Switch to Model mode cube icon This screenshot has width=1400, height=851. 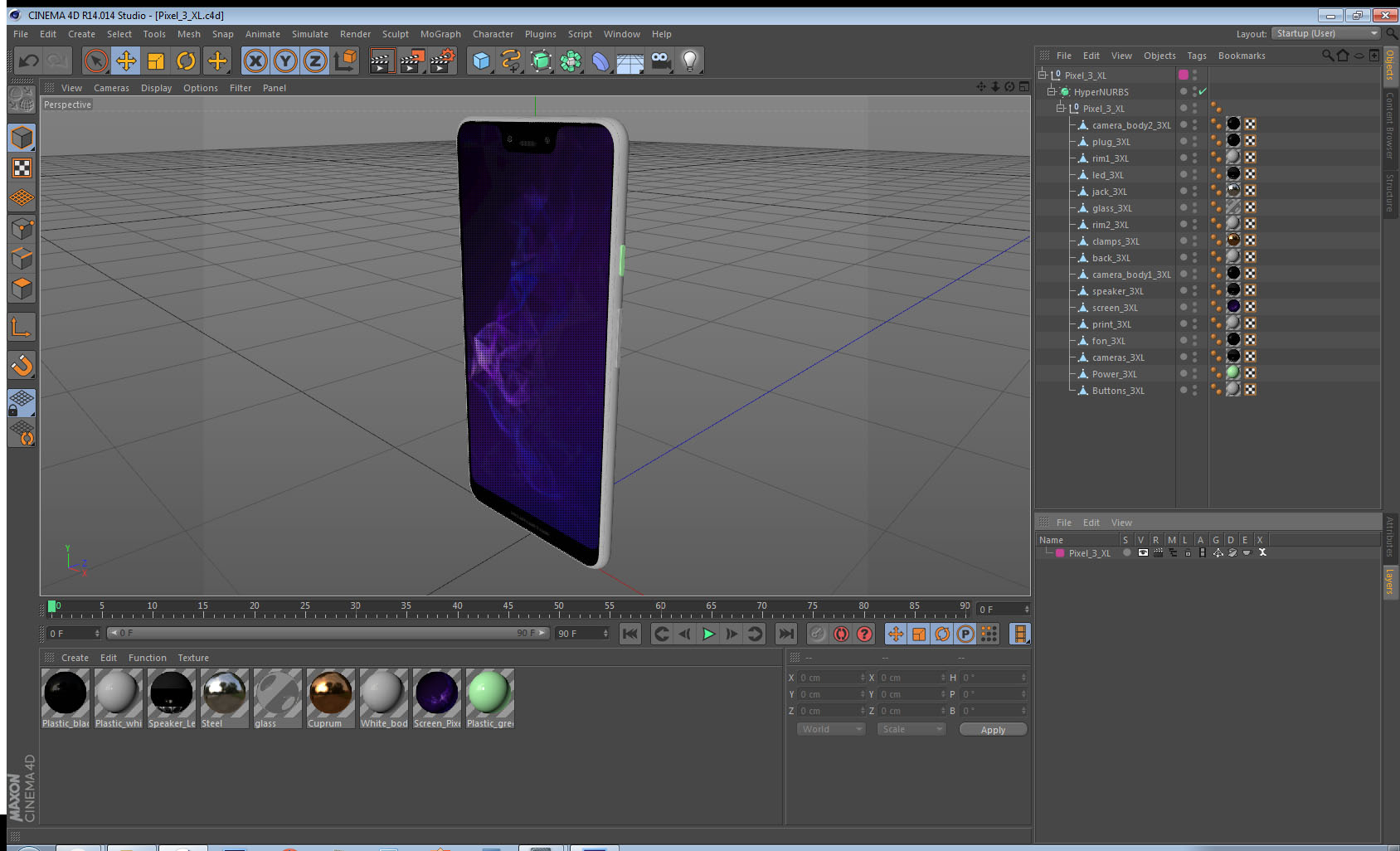pyautogui.click(x=22, y=138)
